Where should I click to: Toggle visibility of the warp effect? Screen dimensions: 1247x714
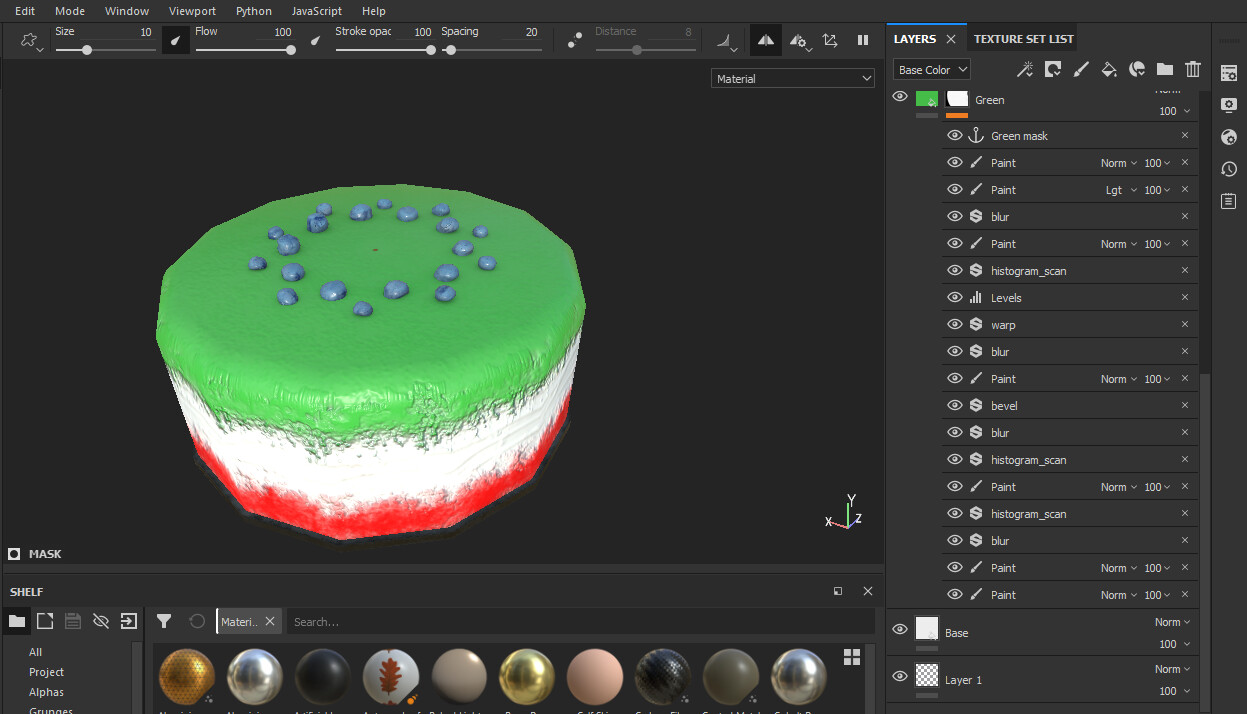[955, 324]
